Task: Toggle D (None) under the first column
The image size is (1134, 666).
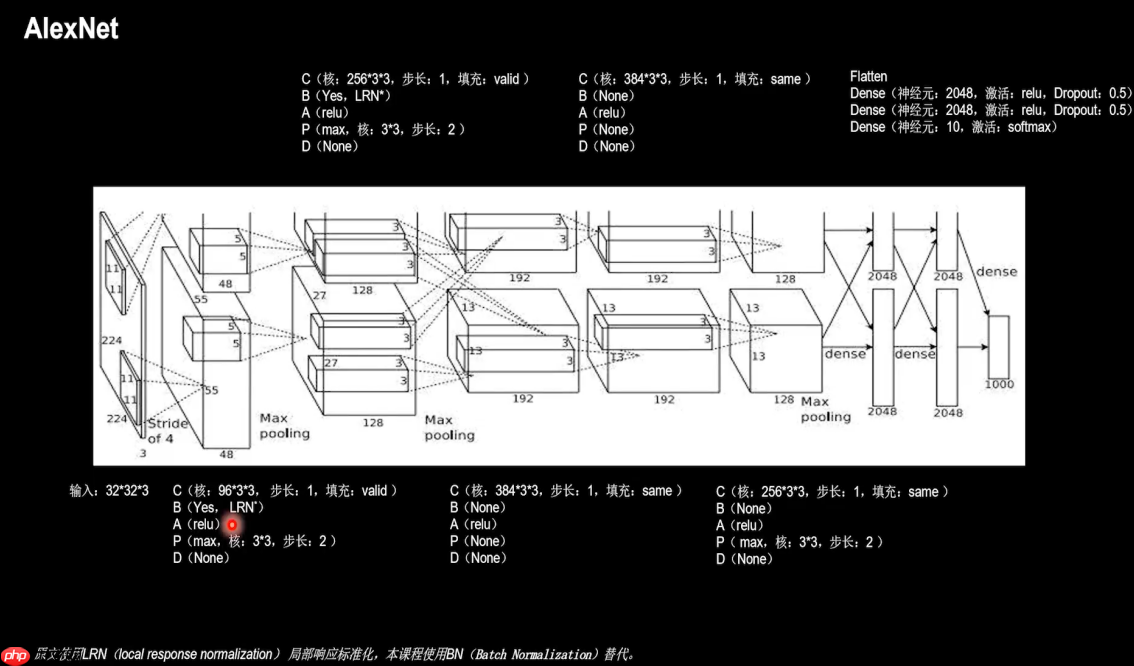Action: [198, 558]
